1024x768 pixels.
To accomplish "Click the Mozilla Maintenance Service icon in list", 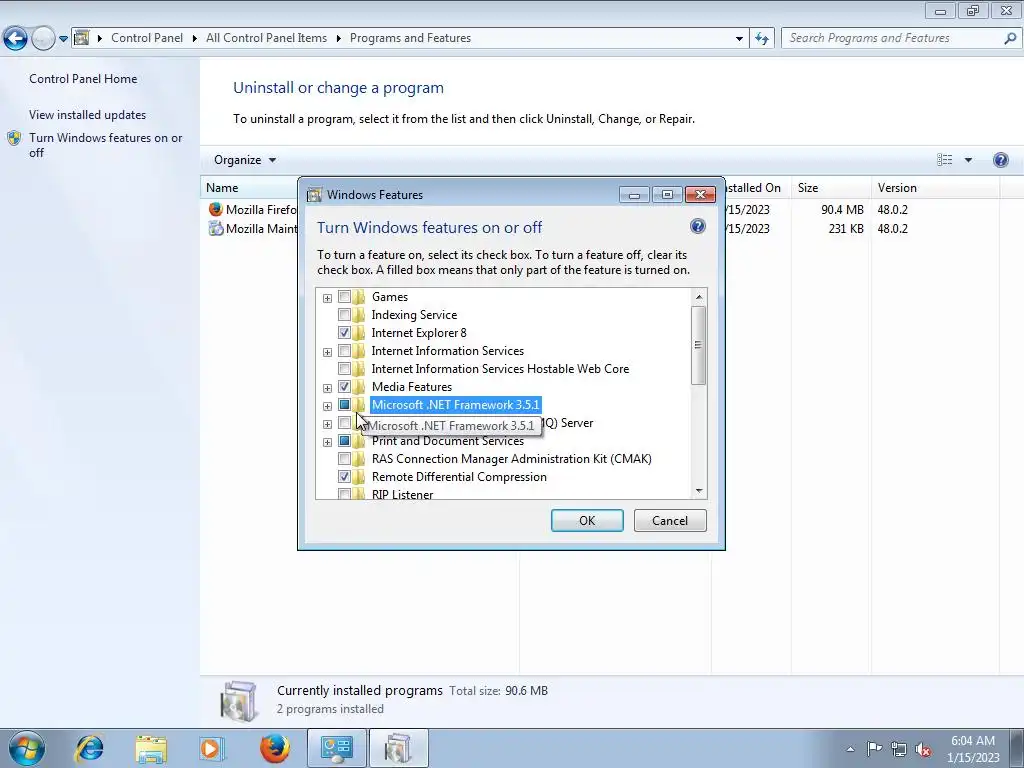I will 216,228.
